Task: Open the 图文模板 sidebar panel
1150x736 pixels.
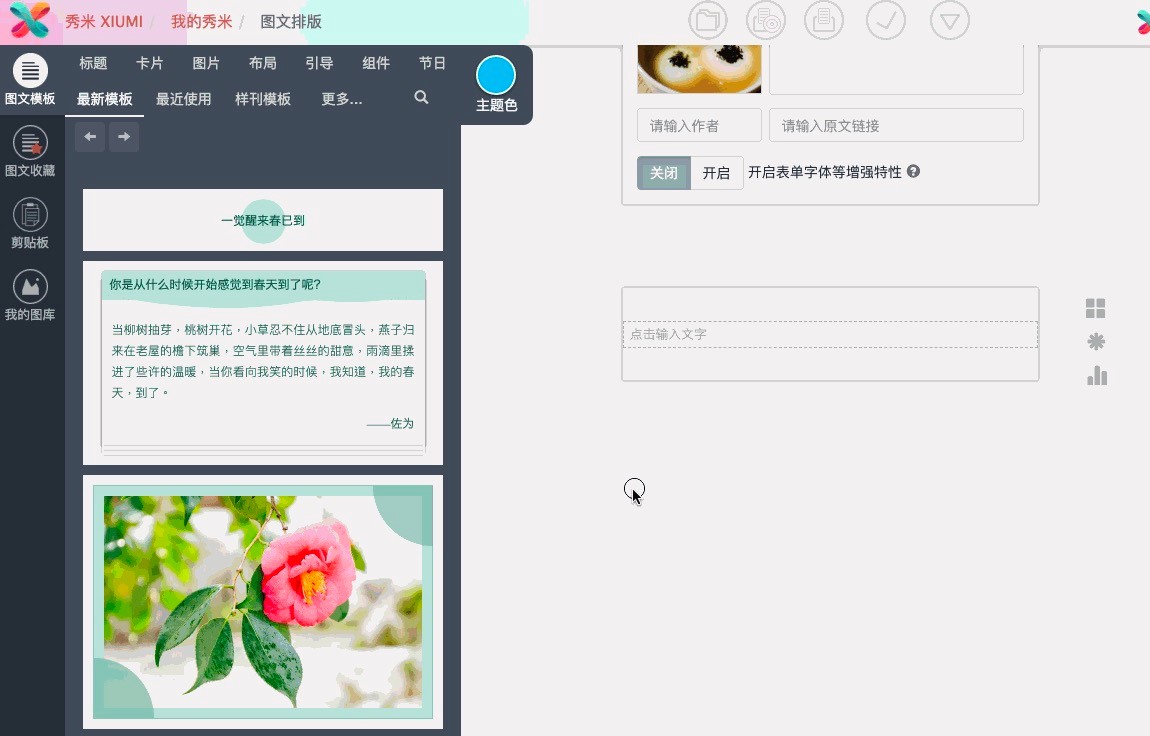Action: [30, 80]
